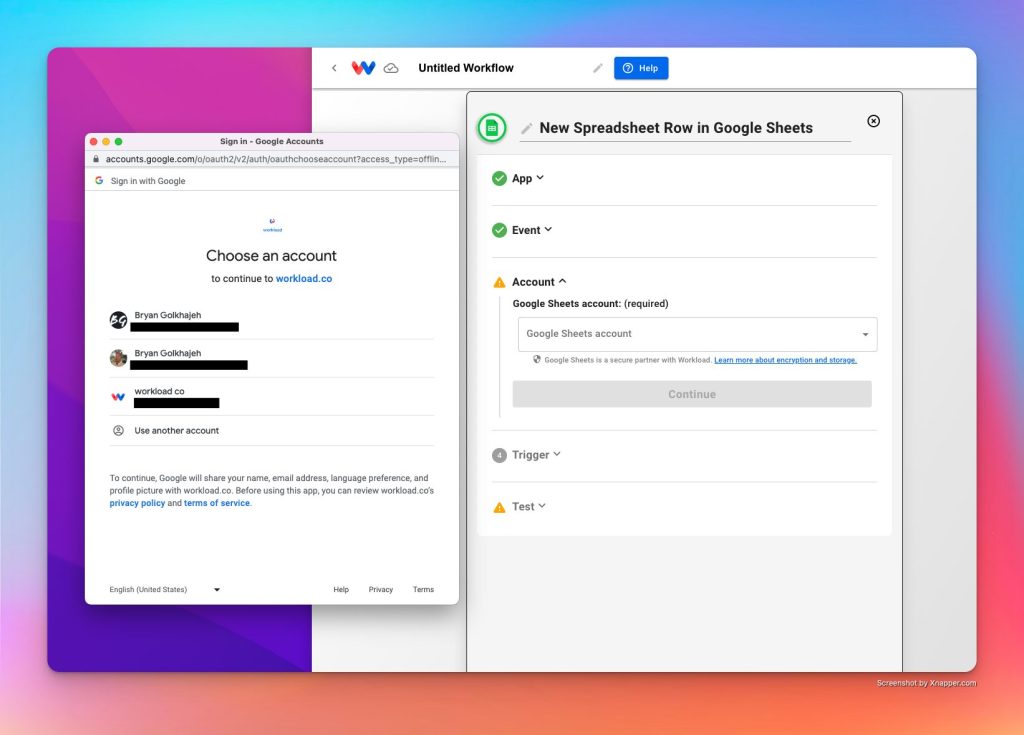Image resolution: width=1024 pixels, height=735 pixels.
Task: Click Google G logo in sign-in window
Action: (x=99, y=180)
